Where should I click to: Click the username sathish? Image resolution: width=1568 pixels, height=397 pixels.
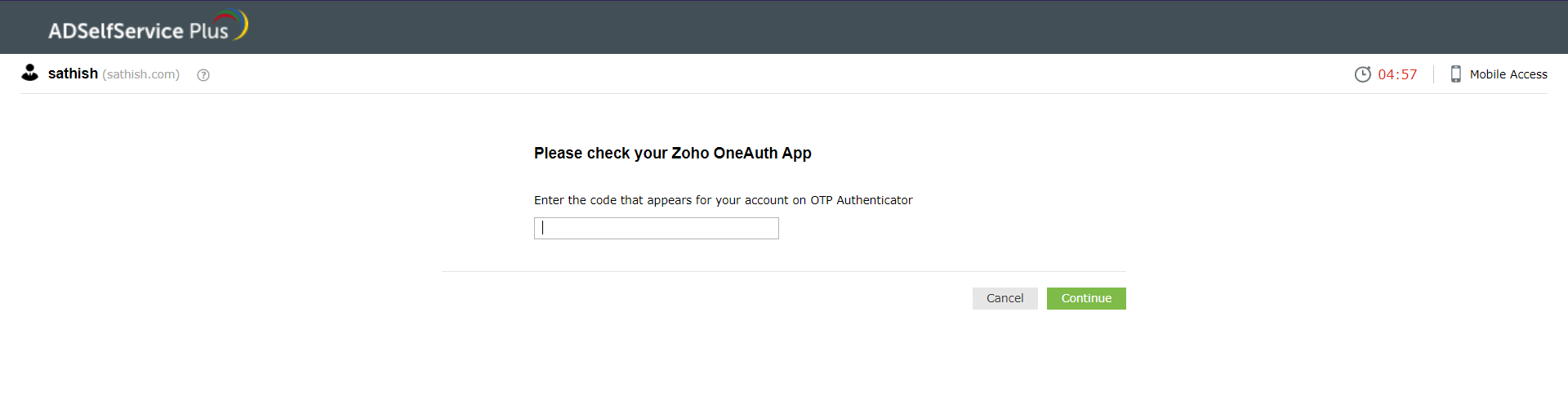pyautogui.click(x=73, y=74)
